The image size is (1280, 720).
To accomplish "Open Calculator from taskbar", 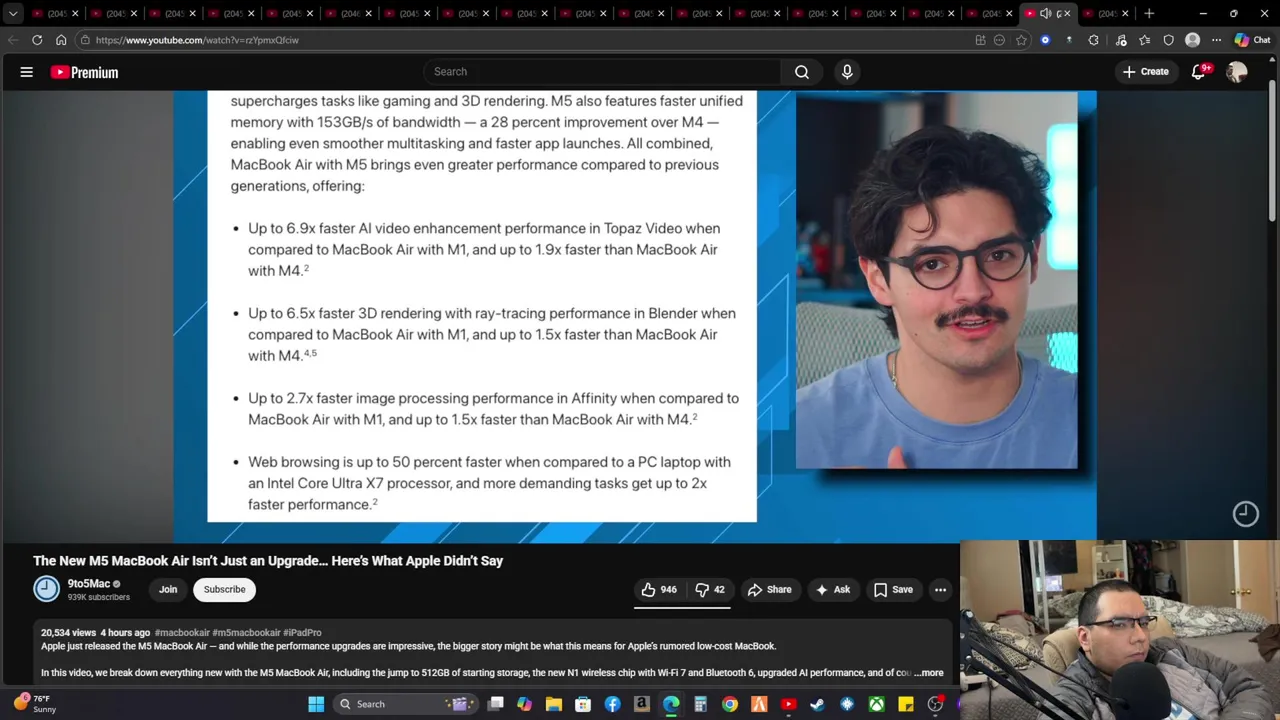I will [x=700, y=704].
